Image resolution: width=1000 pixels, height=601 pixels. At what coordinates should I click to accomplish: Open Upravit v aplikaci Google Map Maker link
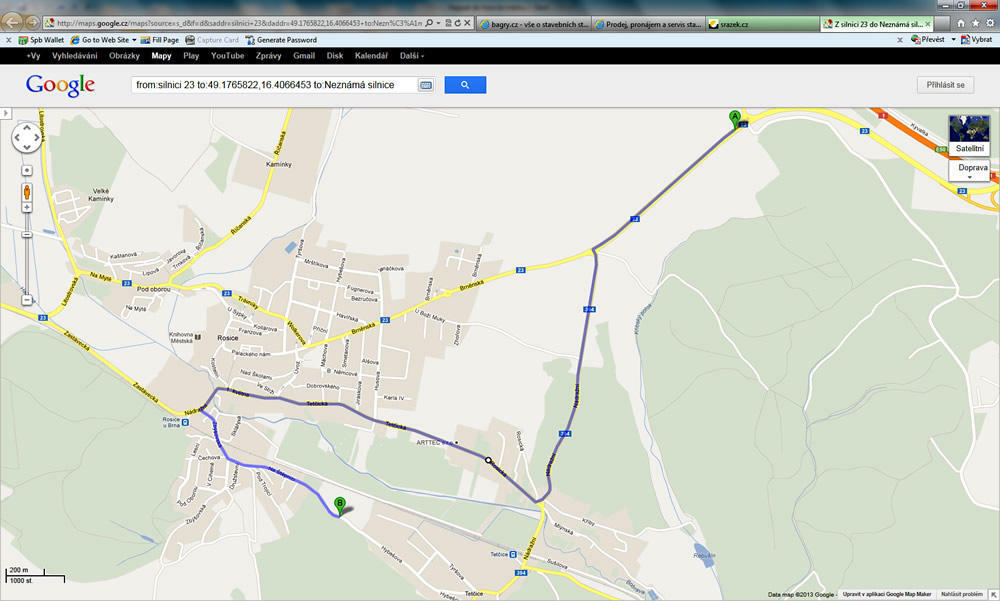click(x=887, y=594)
